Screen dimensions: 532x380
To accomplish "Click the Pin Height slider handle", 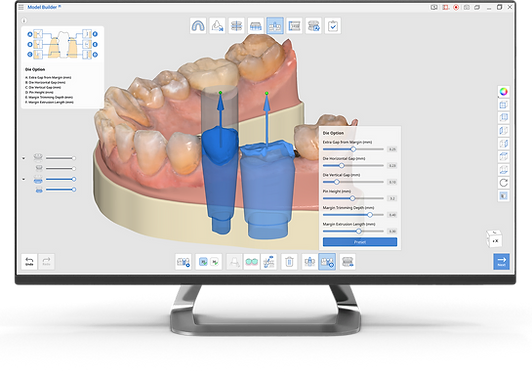I will [352, 198].
